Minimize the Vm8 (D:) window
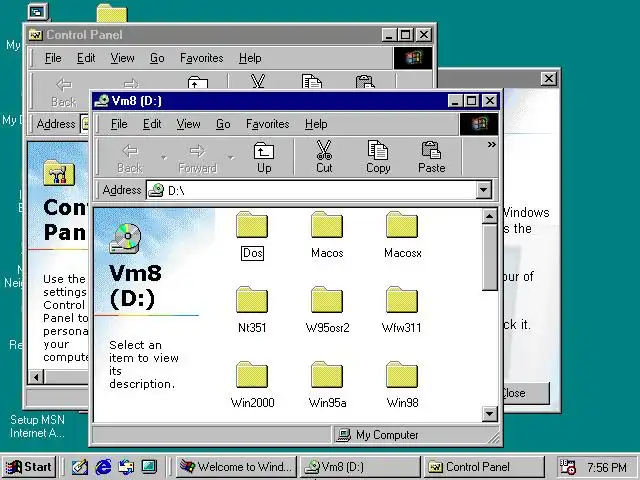The image size is (640, 480). [456, 100]
